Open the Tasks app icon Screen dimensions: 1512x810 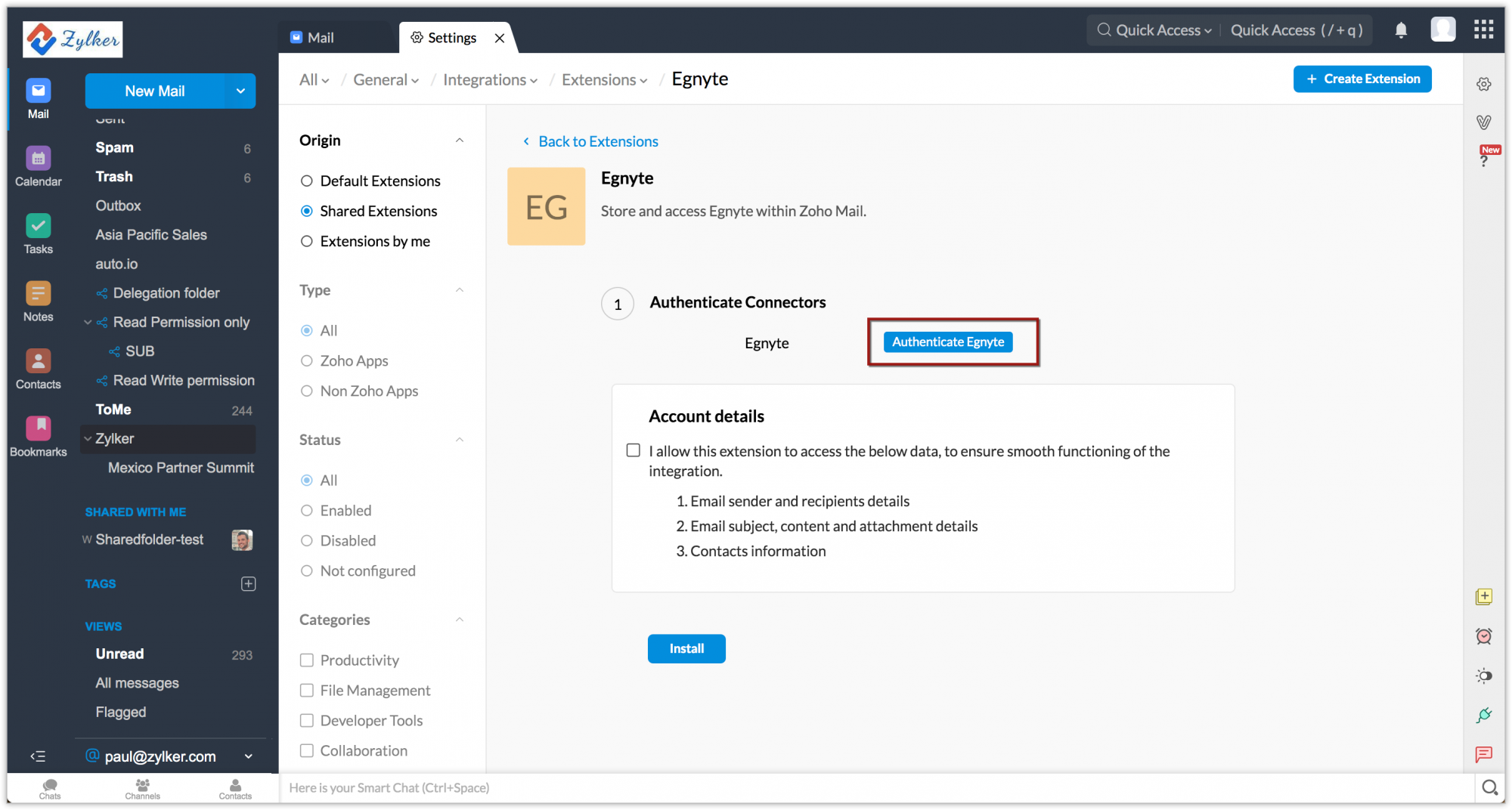point(39,234)
